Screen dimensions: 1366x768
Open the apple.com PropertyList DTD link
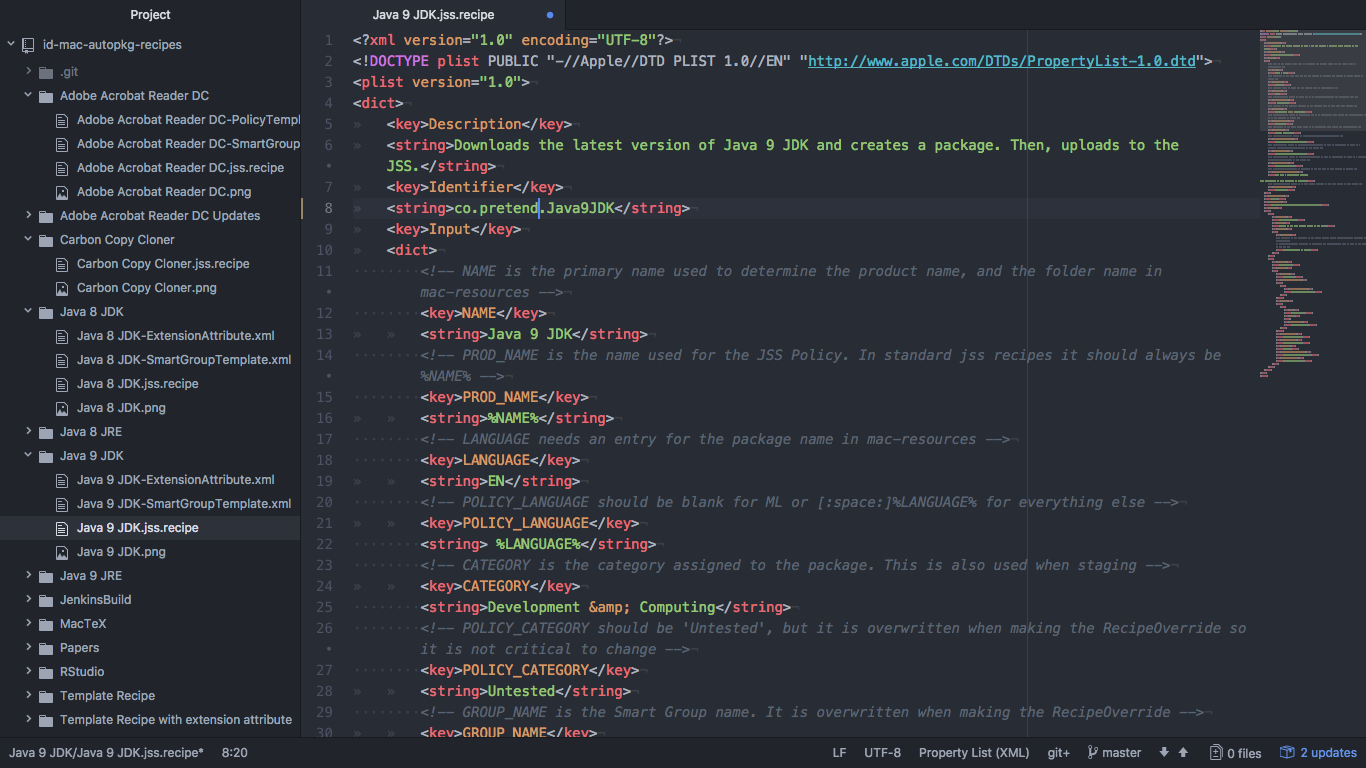pos(1002,61)
